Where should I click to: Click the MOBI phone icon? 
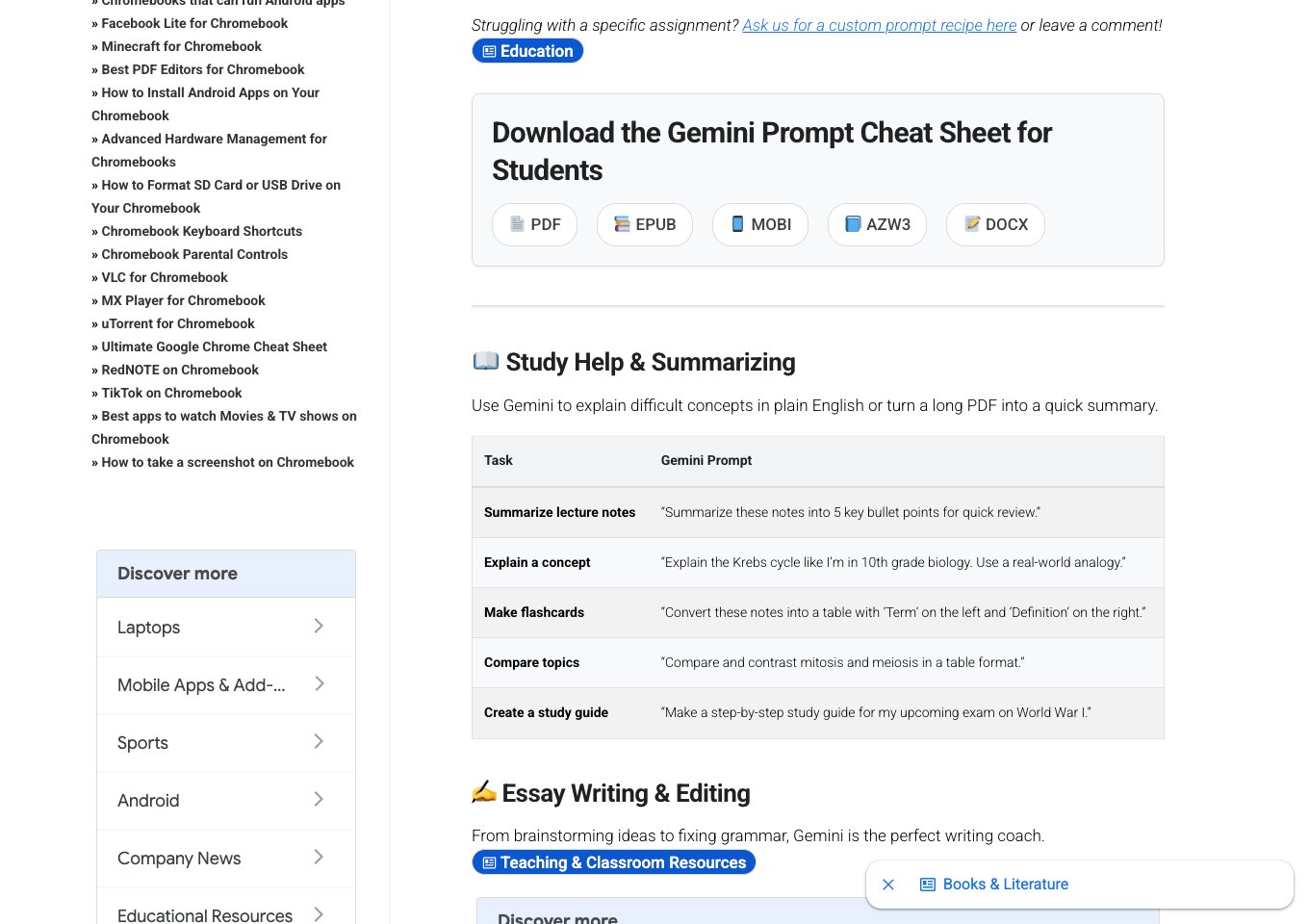(x=737, y=224)
